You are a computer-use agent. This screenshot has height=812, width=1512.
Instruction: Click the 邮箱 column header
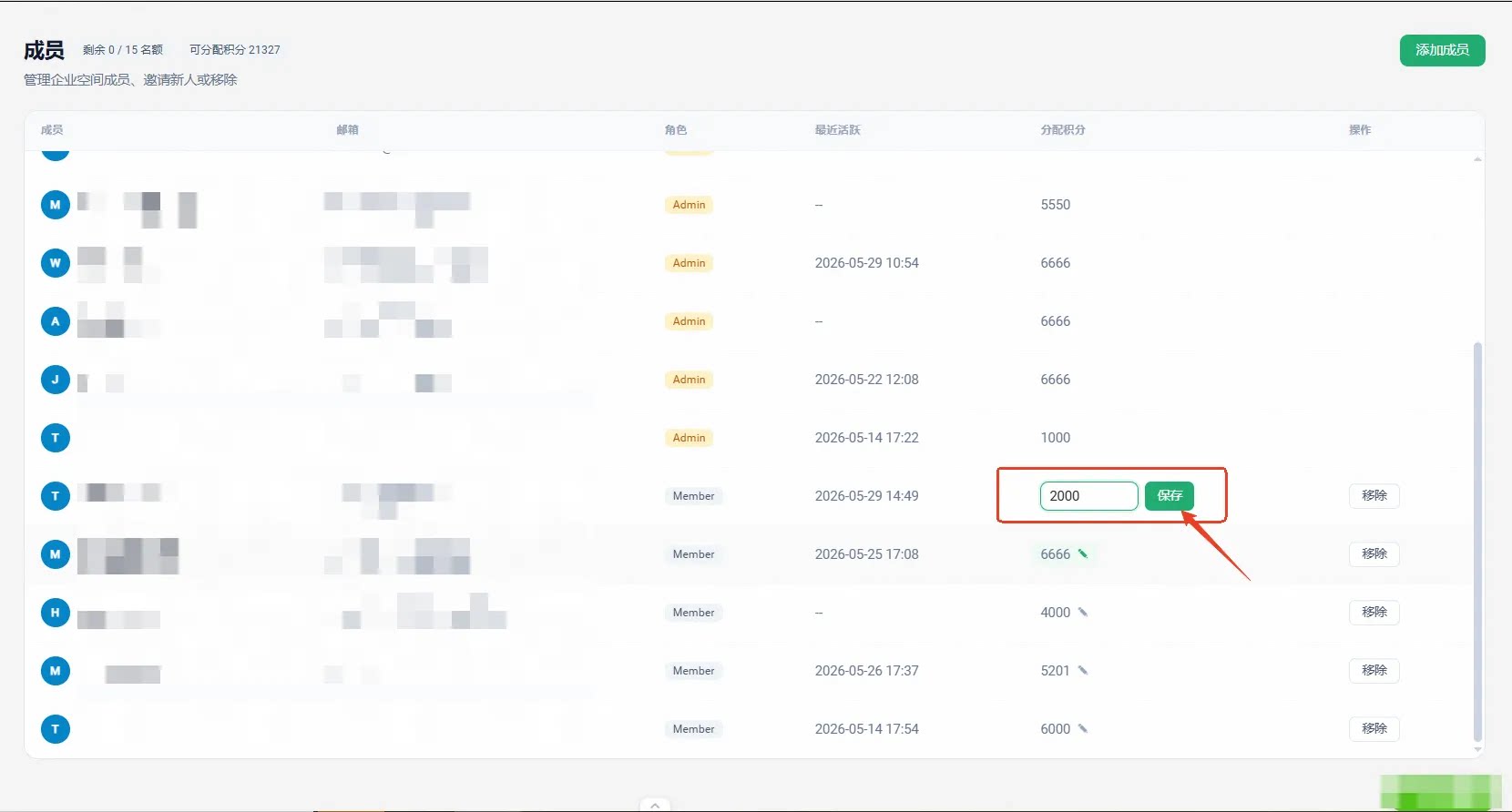click(347, 130)
